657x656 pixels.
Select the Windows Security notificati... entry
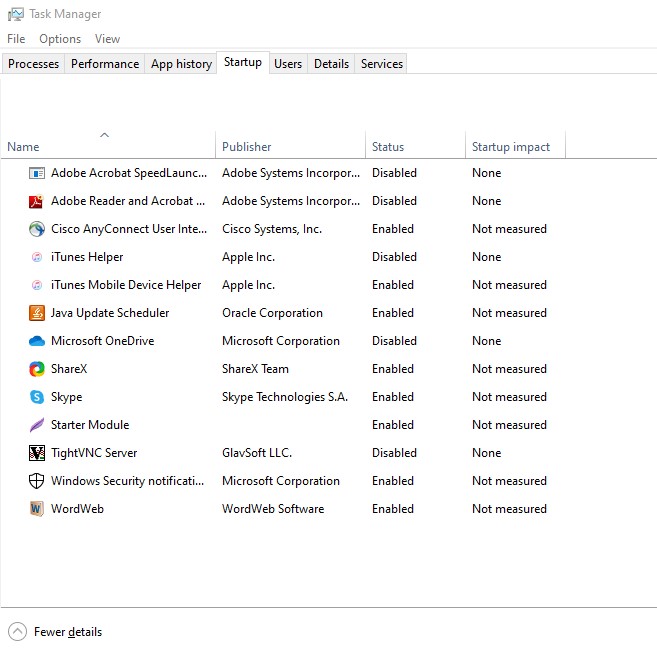127,481
